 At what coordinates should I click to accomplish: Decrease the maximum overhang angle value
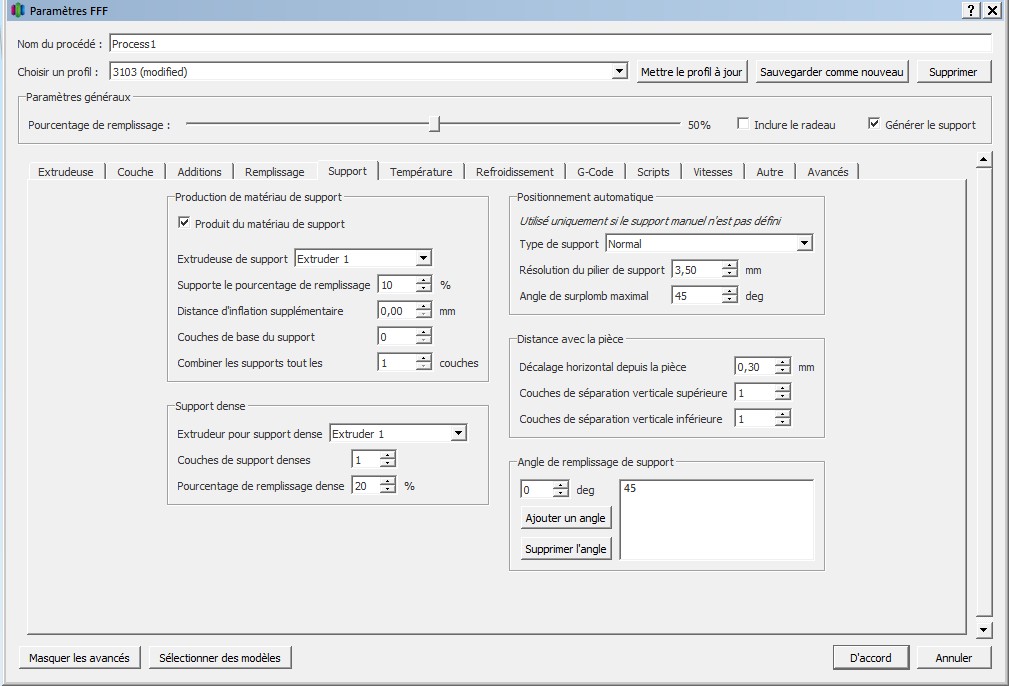click(729, 300)
